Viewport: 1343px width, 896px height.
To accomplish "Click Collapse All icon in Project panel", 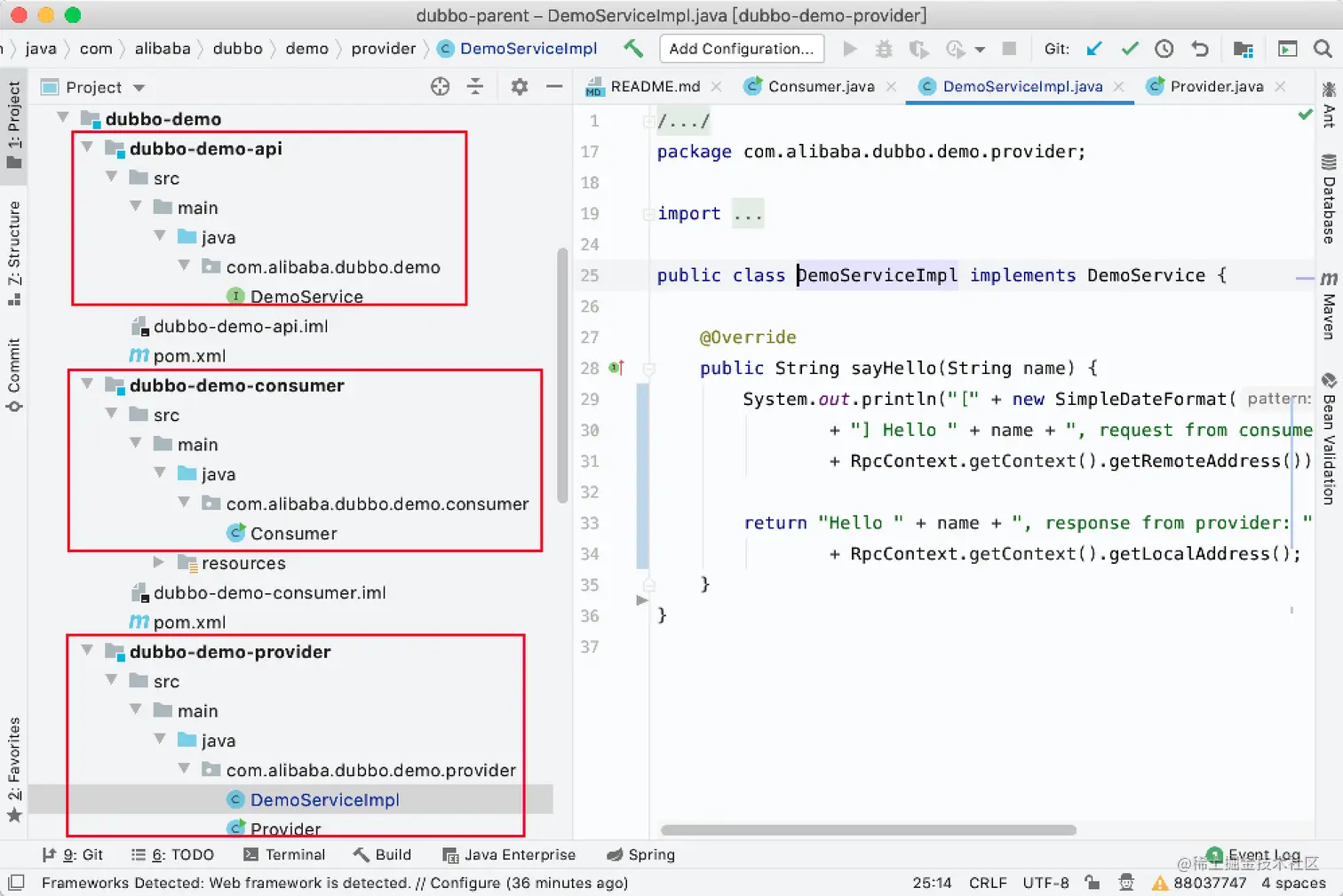I will (475, 86).
